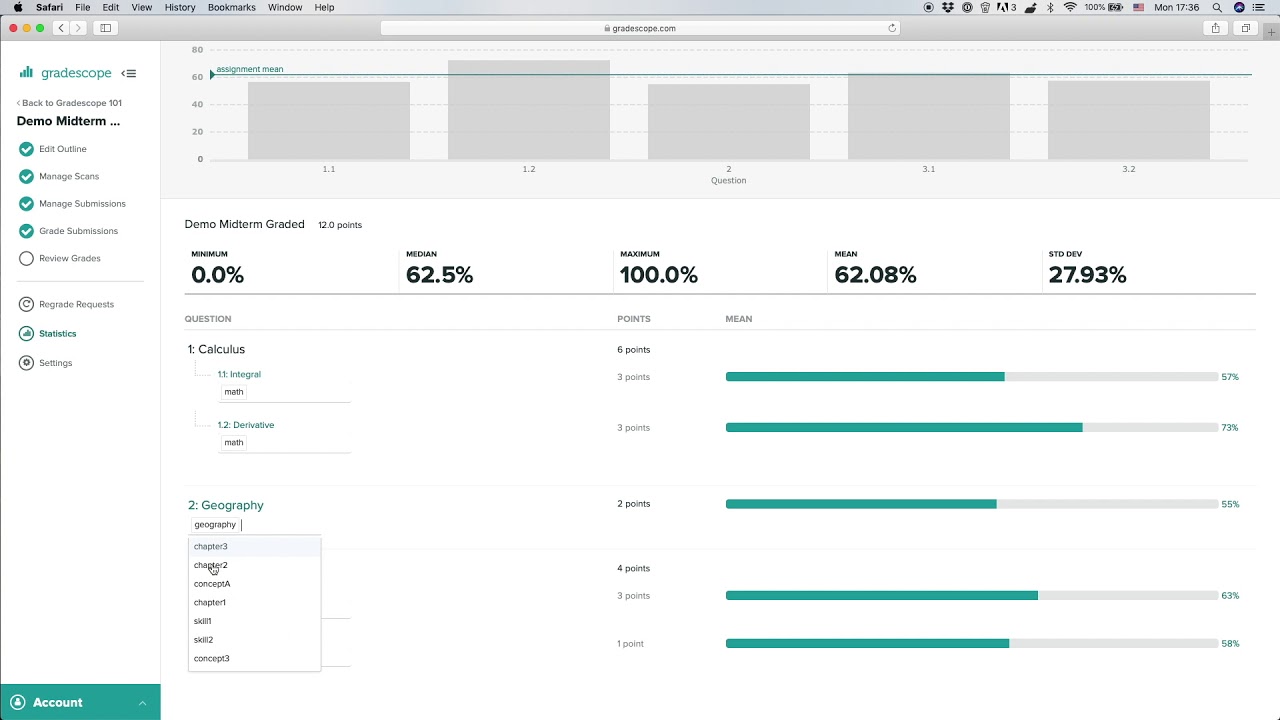The image size is (1280, 720).
Task: Open question 2: Geography link
Action: coord(226,505)
